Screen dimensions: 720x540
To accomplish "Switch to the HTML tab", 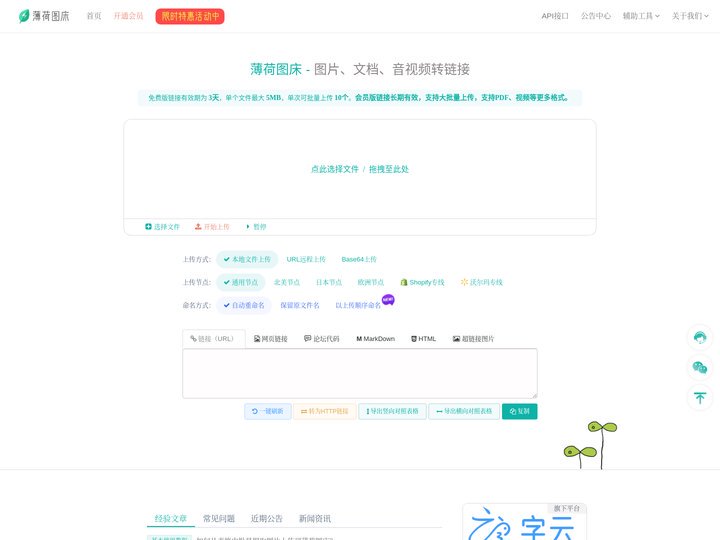I will (x=423, y=339).
